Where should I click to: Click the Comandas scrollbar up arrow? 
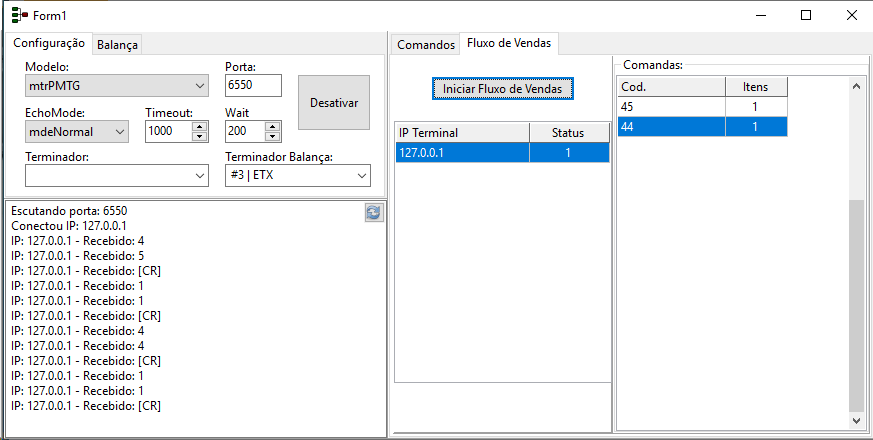856,85
